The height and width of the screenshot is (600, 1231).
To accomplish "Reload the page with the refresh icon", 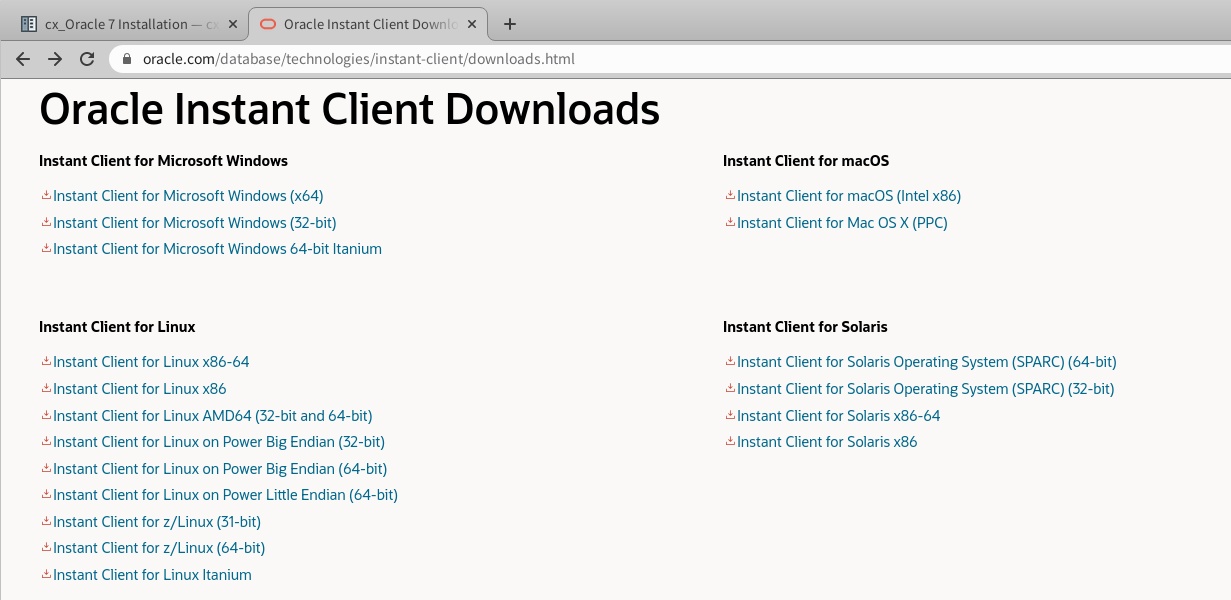I will [x=87, y=59].
